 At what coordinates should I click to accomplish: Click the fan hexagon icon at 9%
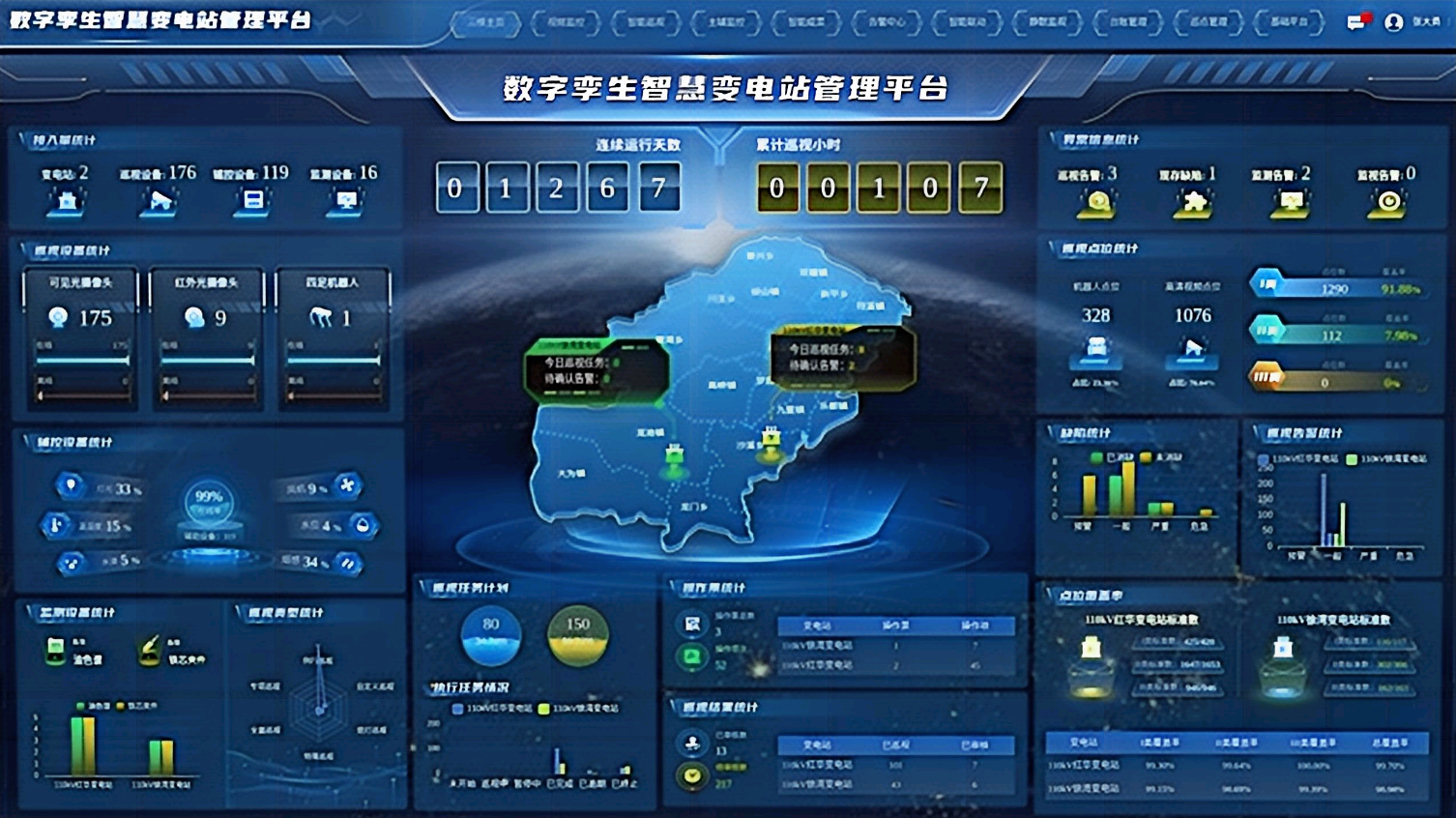coord(347,485)
